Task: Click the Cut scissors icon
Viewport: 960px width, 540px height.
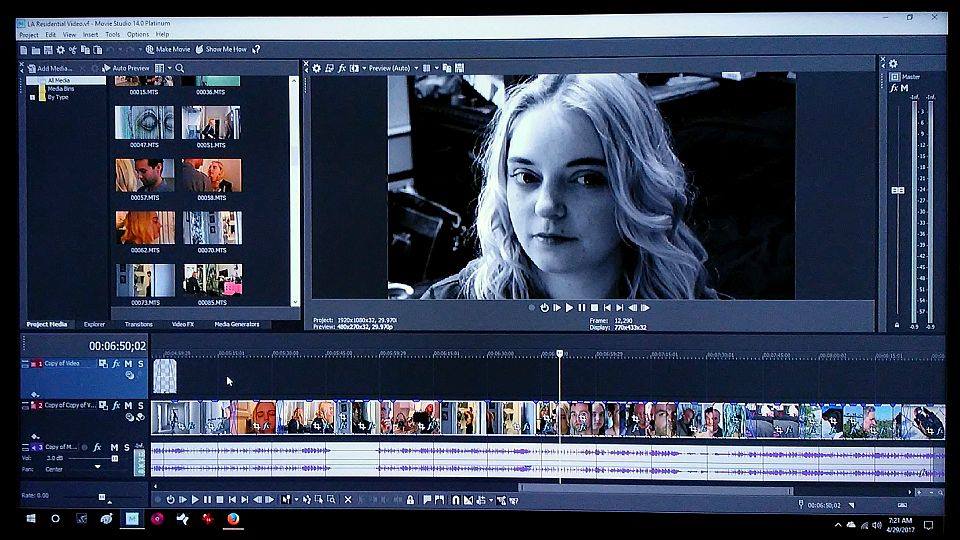Action: click(73, 50)
